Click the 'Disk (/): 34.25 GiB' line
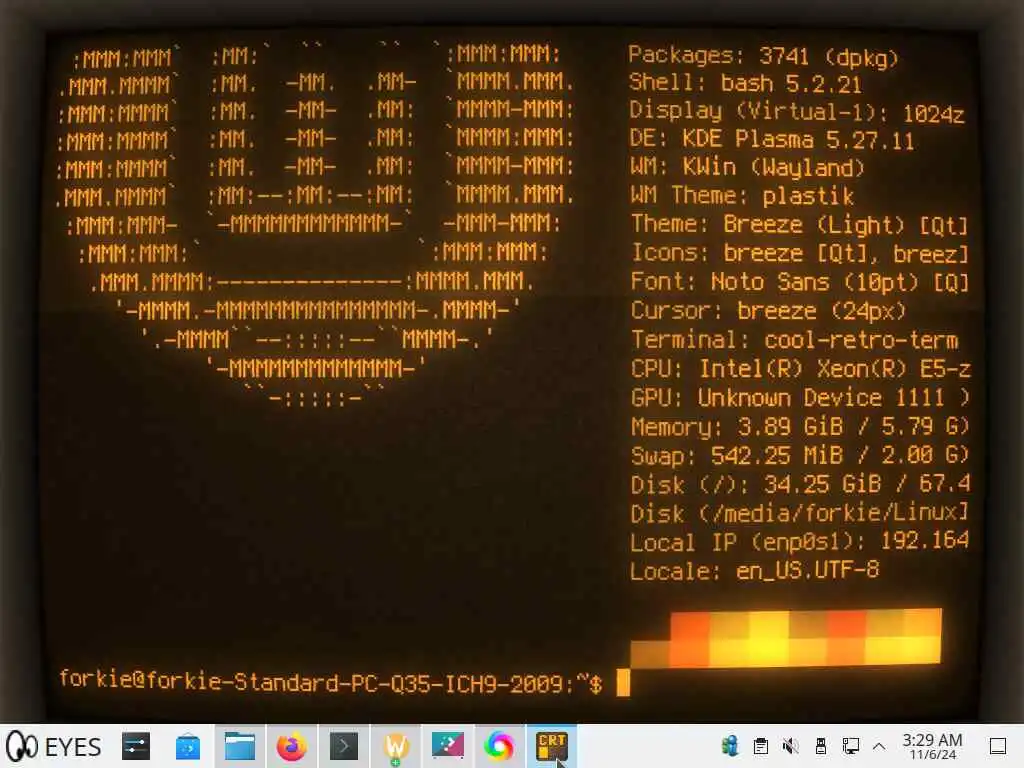The height and width of the screenshot is (768, 1024). (x=801, y=484)
